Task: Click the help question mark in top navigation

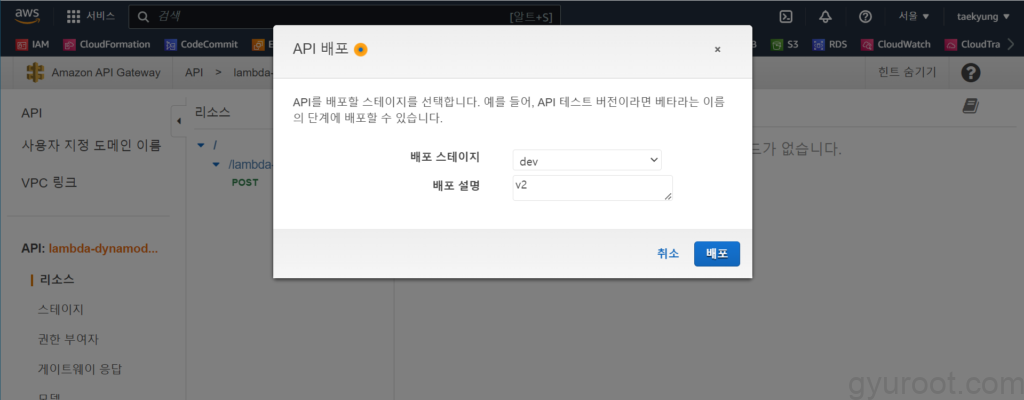Action: click(x=865, y=17)
